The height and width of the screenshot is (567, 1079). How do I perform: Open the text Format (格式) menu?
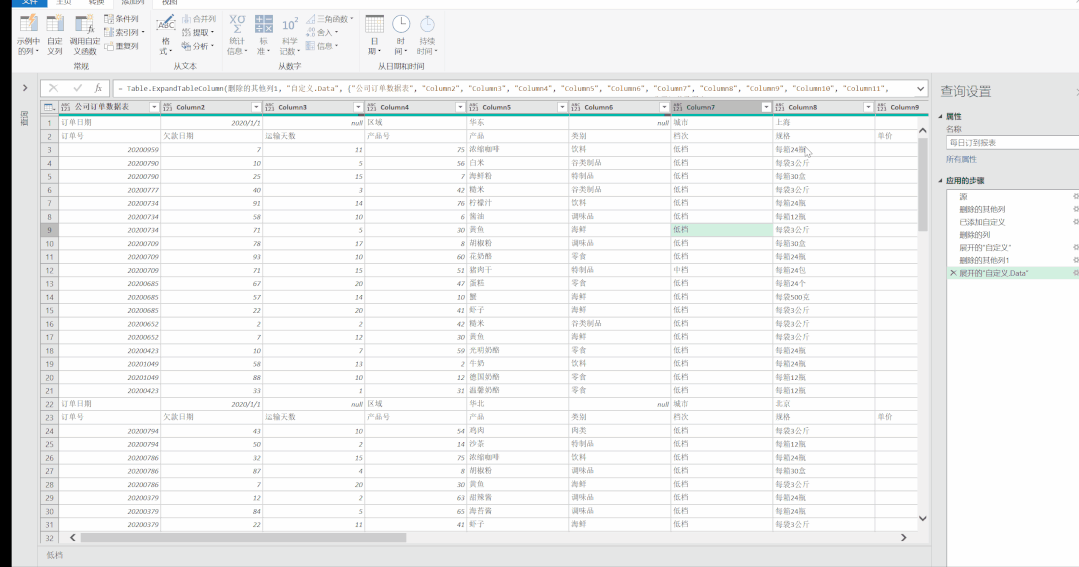click(x=165, y=35)
